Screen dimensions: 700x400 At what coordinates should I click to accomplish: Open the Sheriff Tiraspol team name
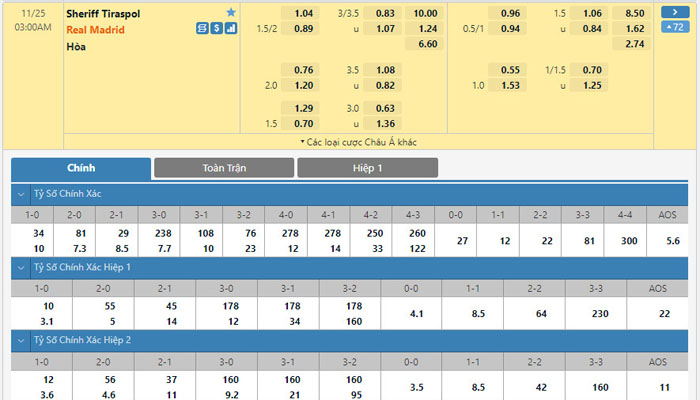coord(103,14)
